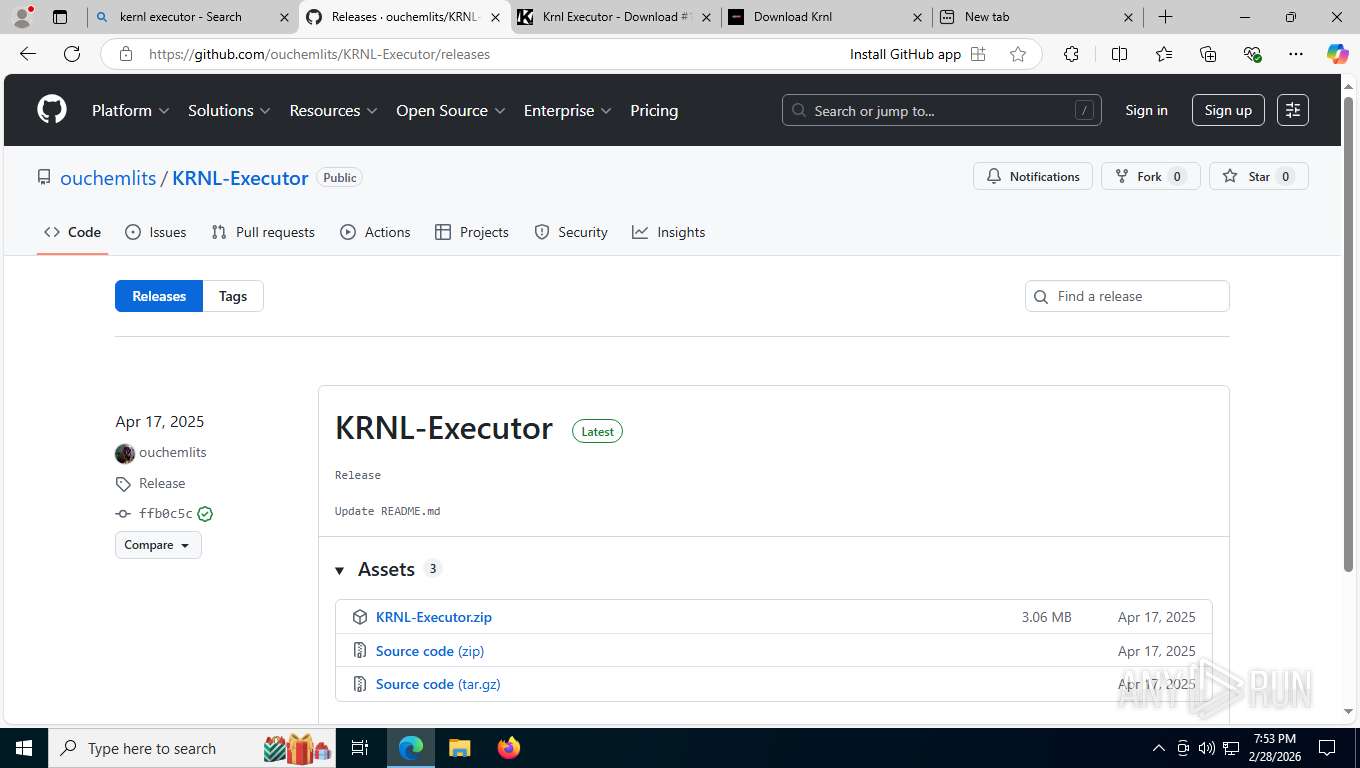Open commit ffb0c5c link
1360x768 pixels.
[x=166, y=514]
